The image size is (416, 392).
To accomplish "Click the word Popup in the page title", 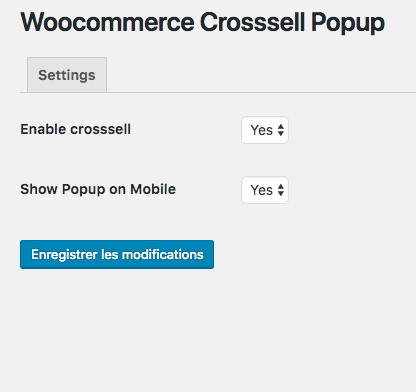I will click(348, 23).
